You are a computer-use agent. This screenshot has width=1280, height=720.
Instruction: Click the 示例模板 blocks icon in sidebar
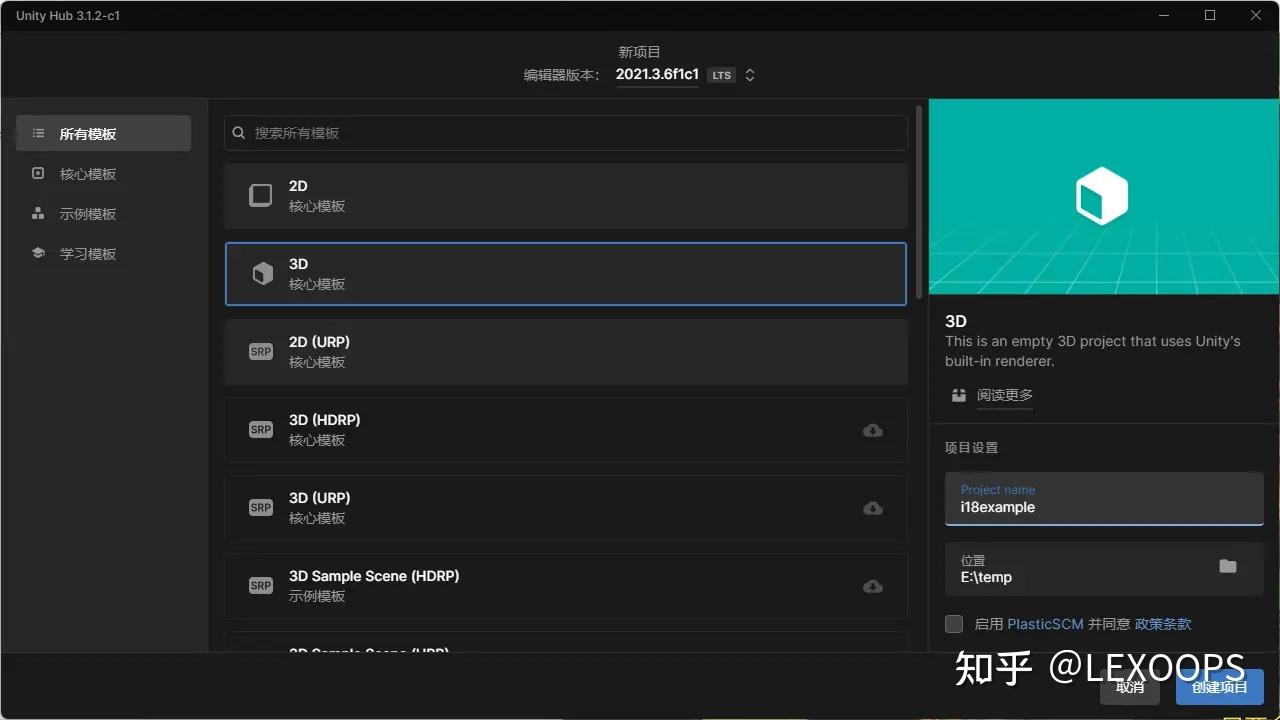(x=38, y=213)
